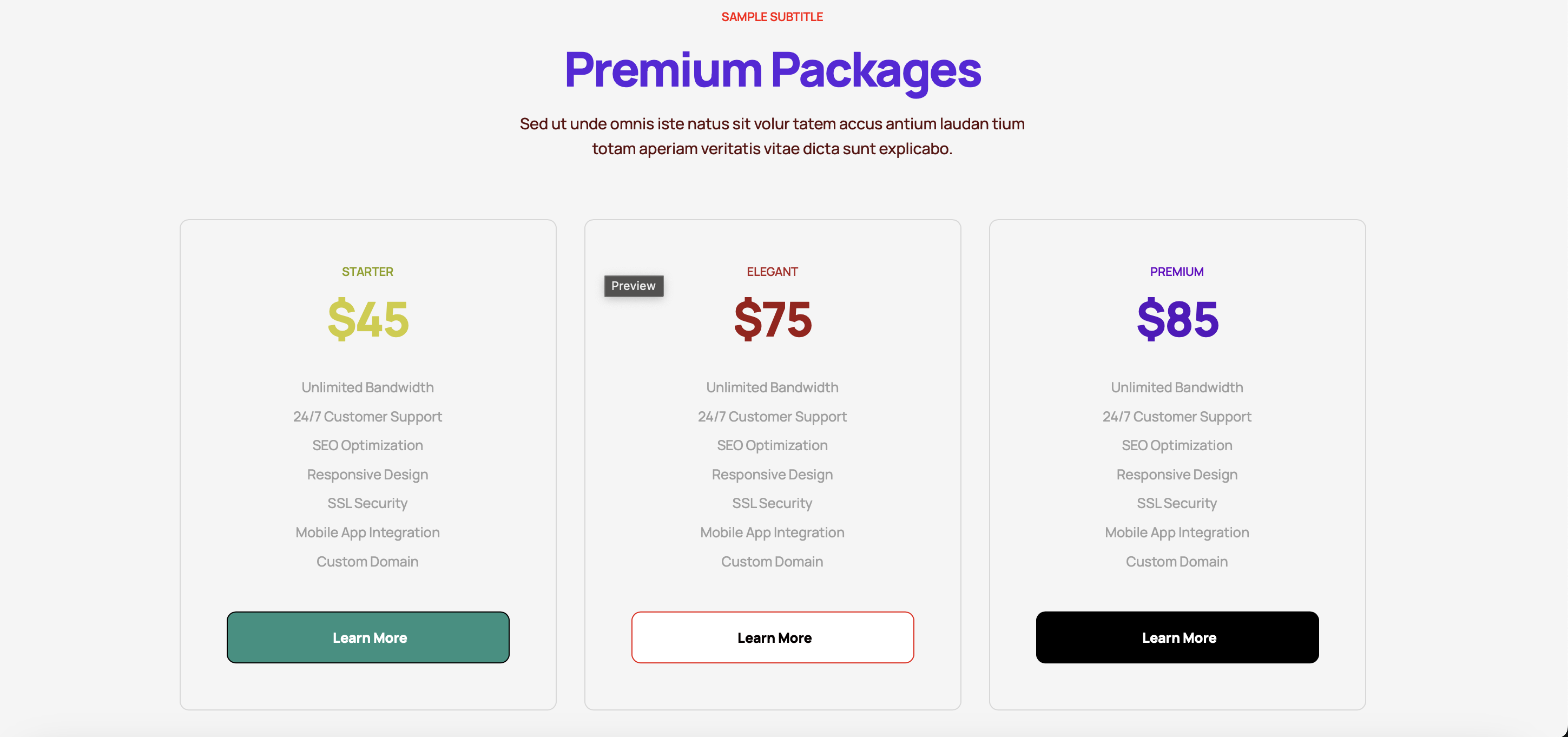Click Custom Domain in the Starter card
This screenshot has width=1568, height=737.
point(367,561)
